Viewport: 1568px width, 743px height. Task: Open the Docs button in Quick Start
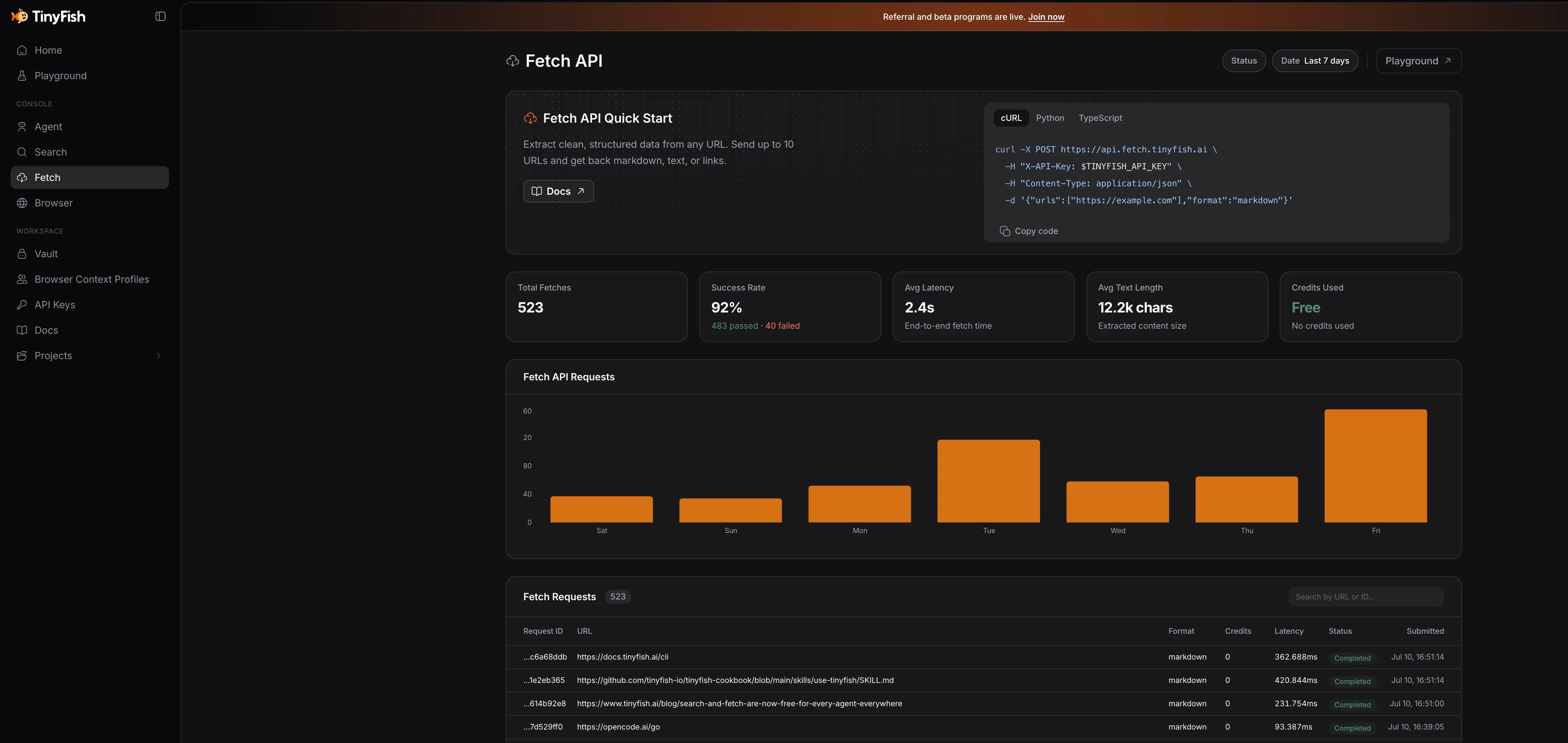[558, 191]
